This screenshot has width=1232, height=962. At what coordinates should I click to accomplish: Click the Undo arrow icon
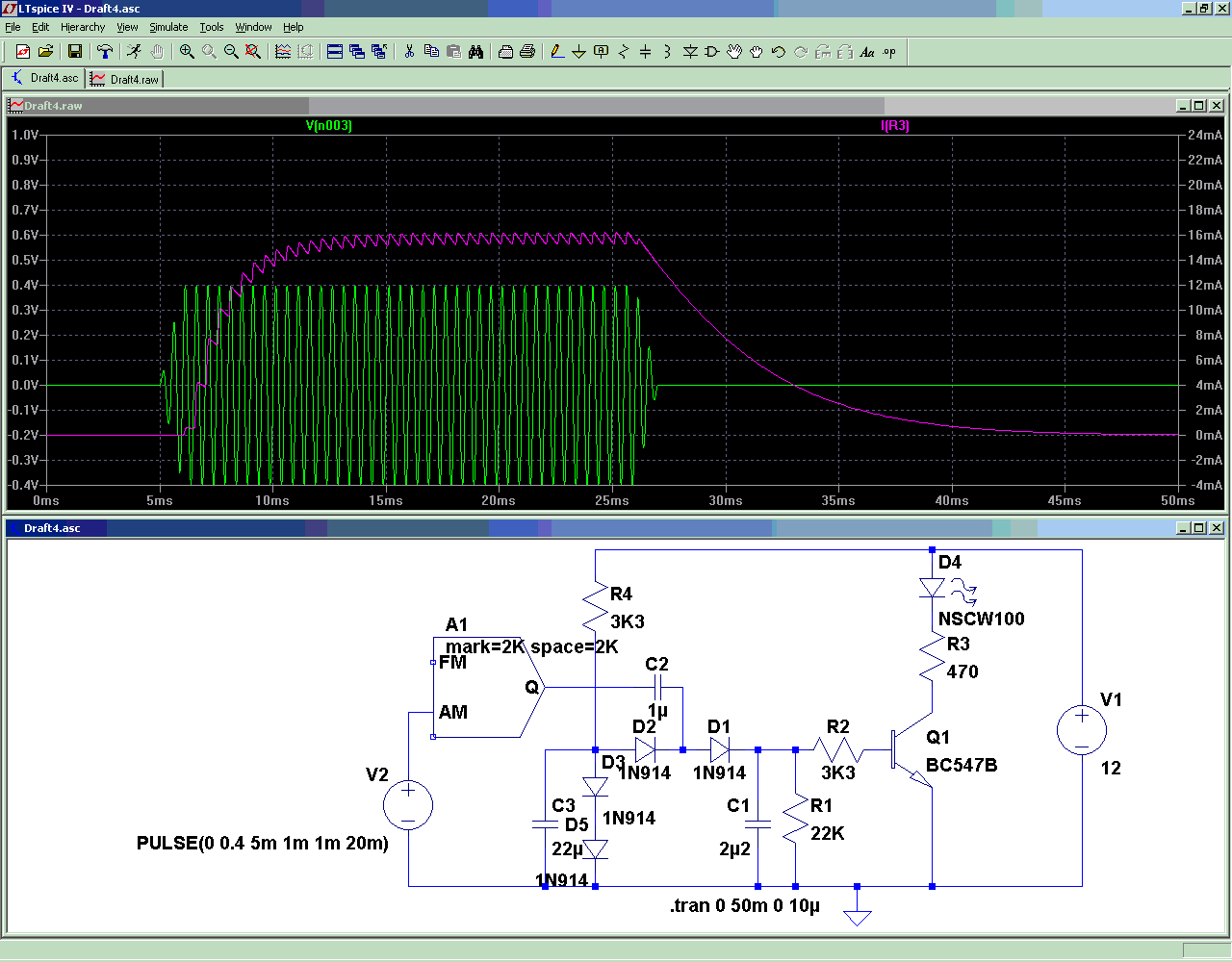779,52
